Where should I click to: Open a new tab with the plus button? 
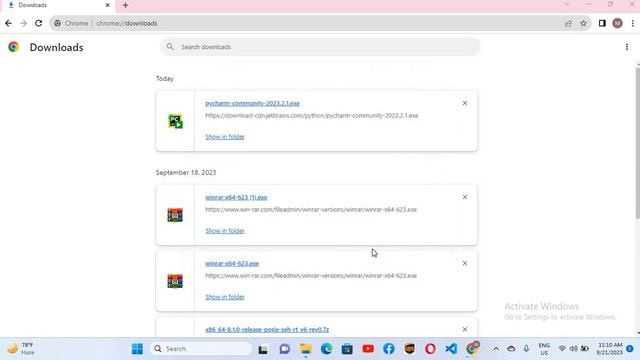click(x=125, y=5)
